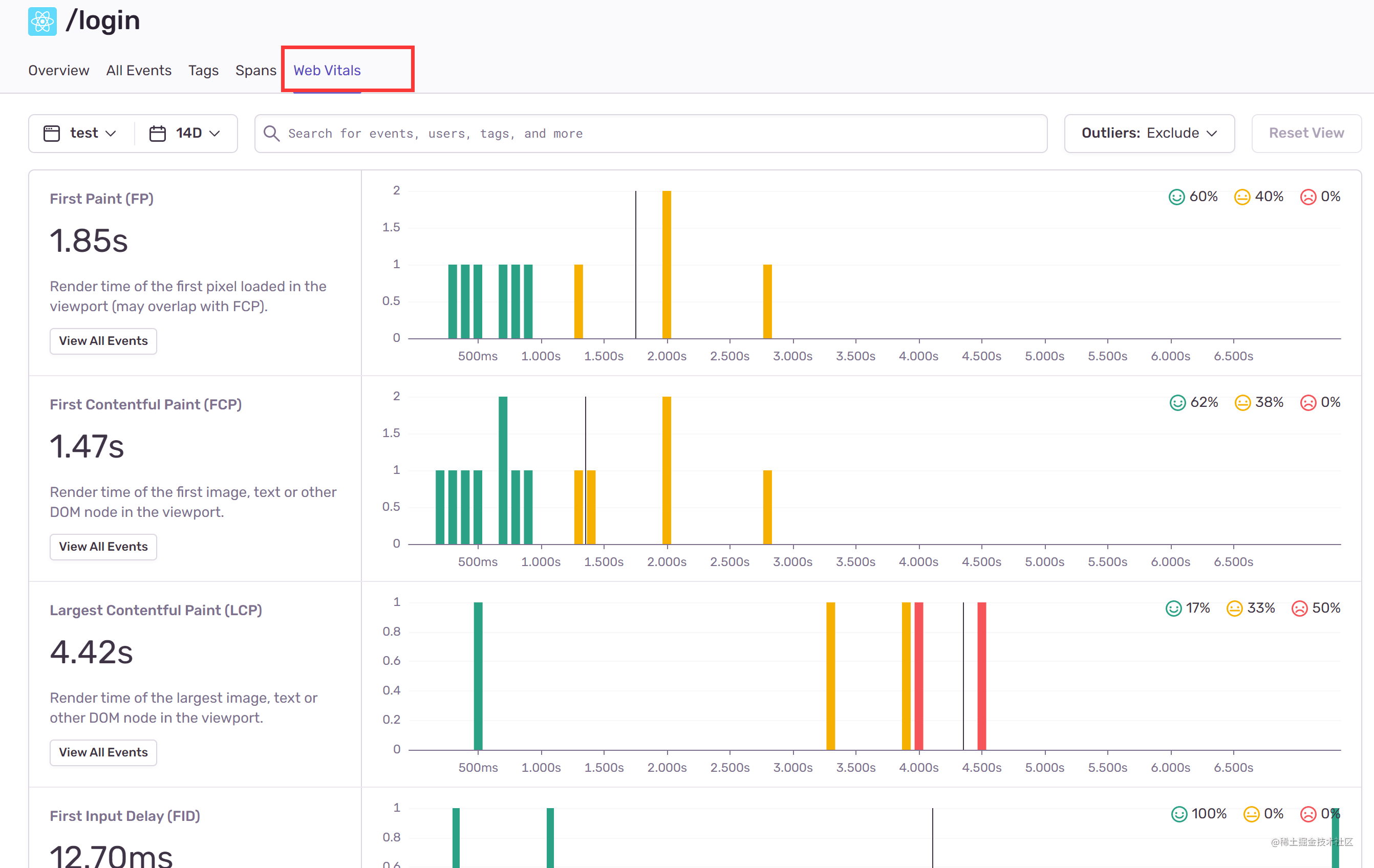This screenshot has width=1374, height=868.
Task: Click green smiley icon in FP chart
Action: coord(1176,198)
